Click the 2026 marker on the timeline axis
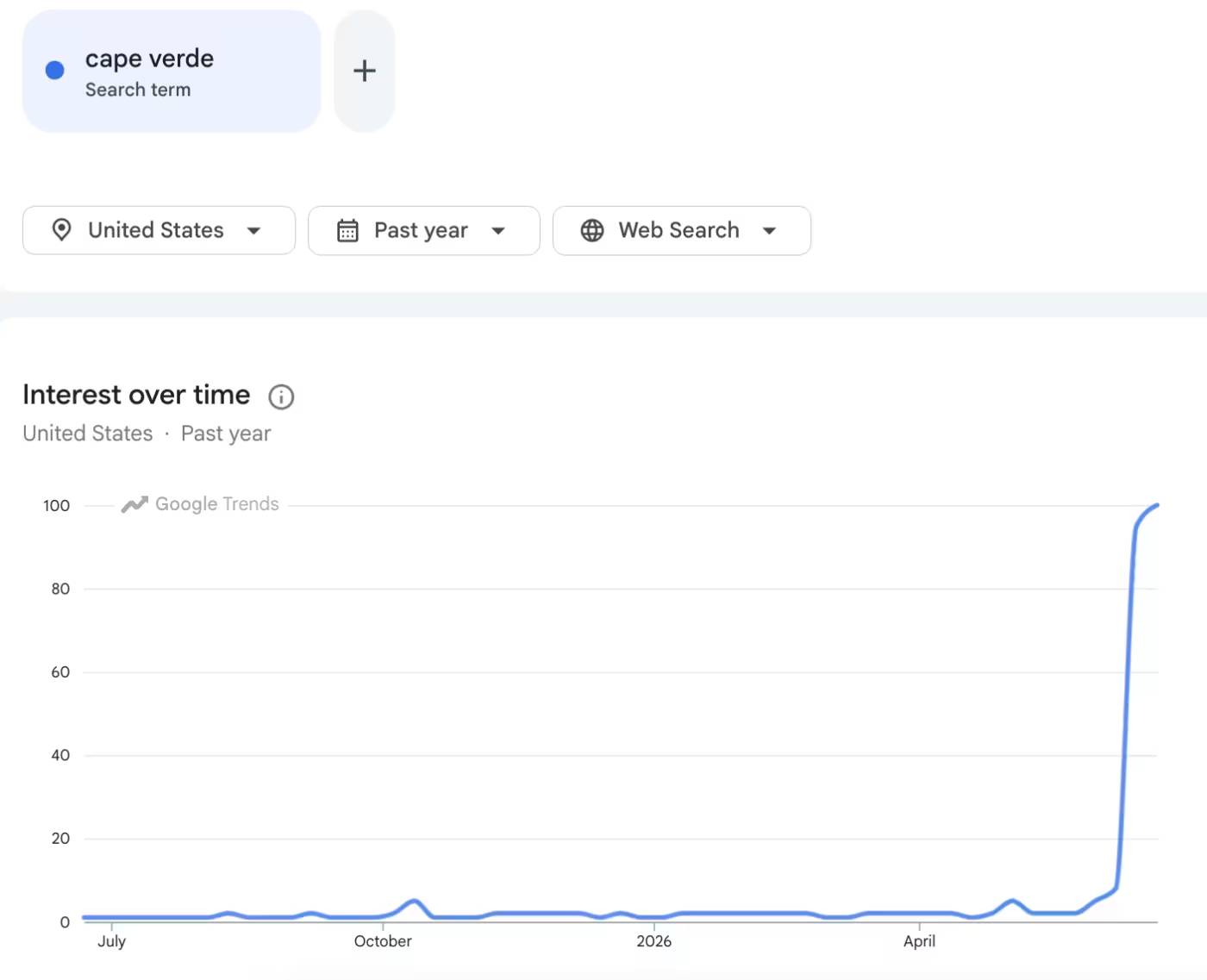 (x=654, y=941)
